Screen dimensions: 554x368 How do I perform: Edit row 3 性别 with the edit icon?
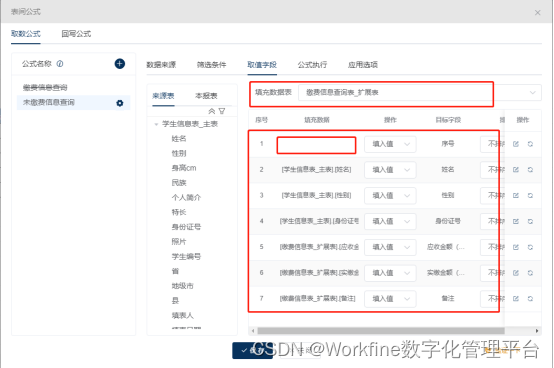coord(516,196)
